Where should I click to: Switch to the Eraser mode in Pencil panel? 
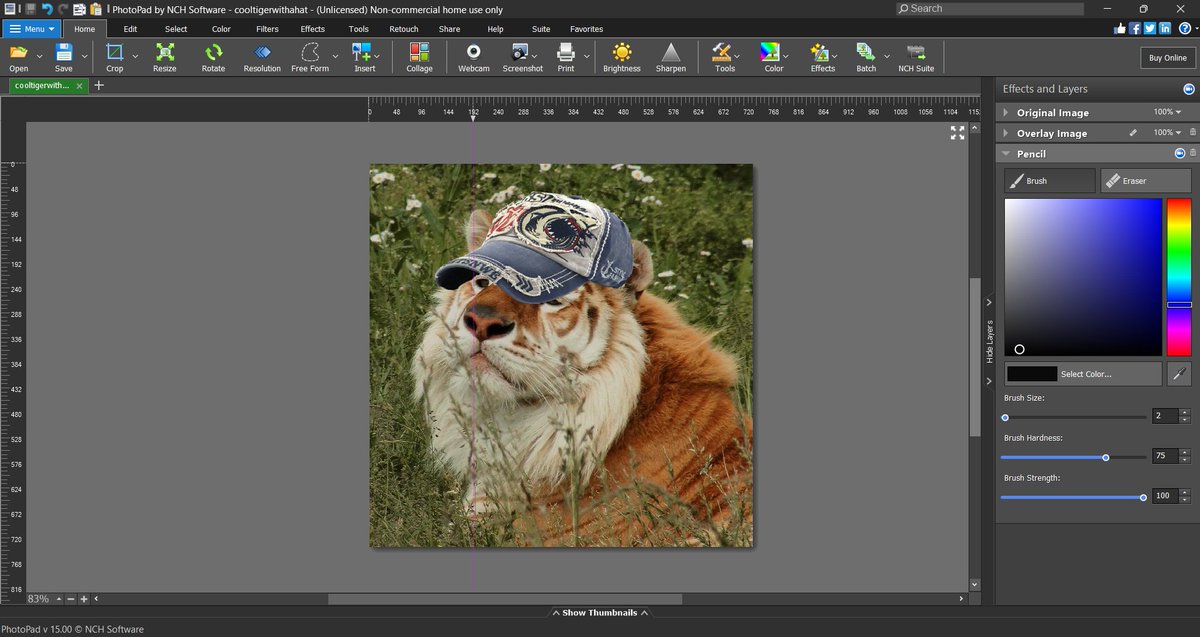click(1144, 180)
